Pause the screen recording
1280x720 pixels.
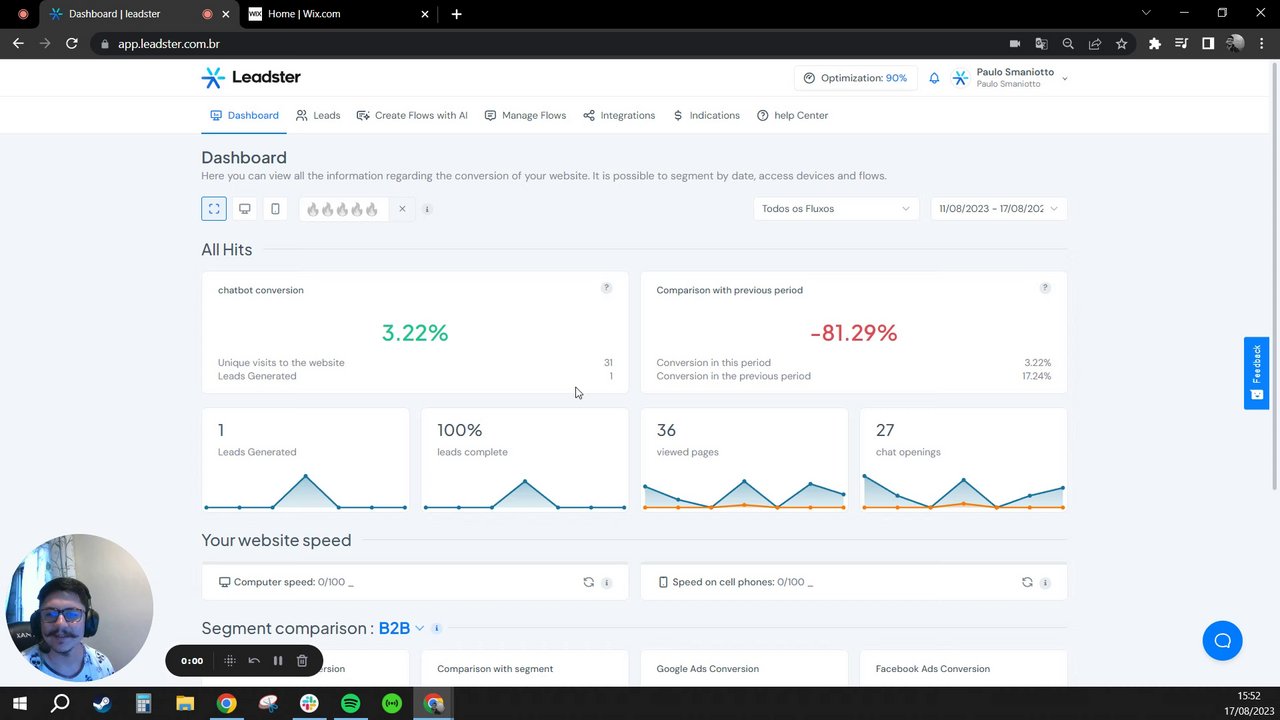coord(278,661)
